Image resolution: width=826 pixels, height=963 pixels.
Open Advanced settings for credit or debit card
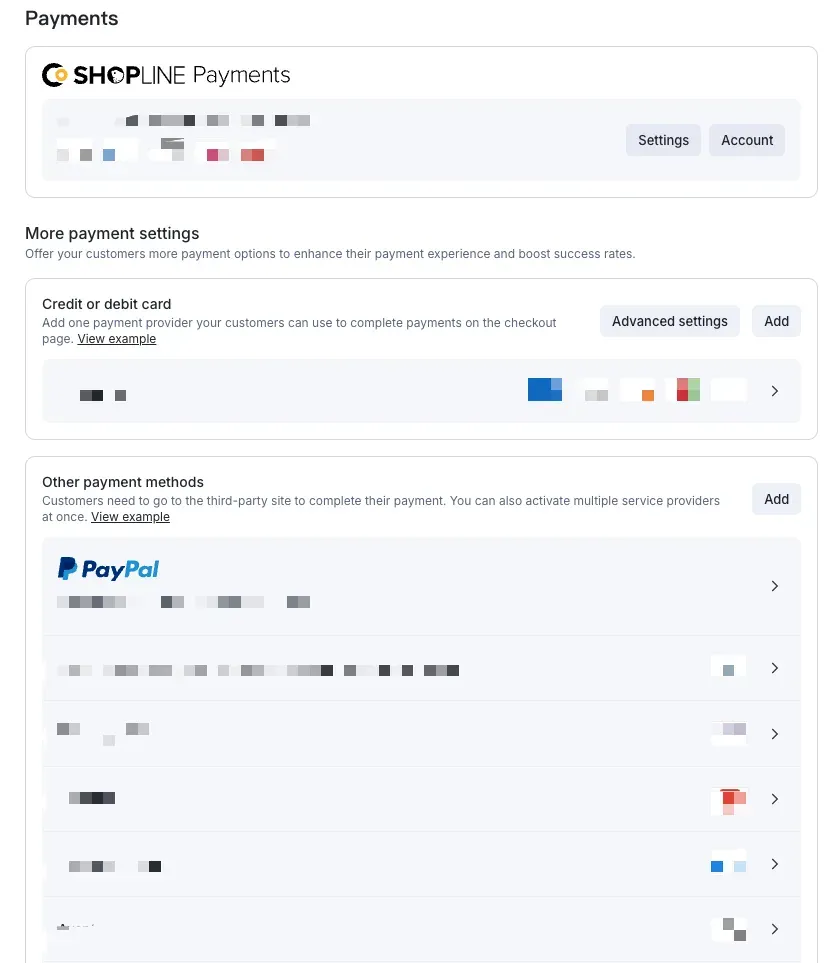coord(669,321)
